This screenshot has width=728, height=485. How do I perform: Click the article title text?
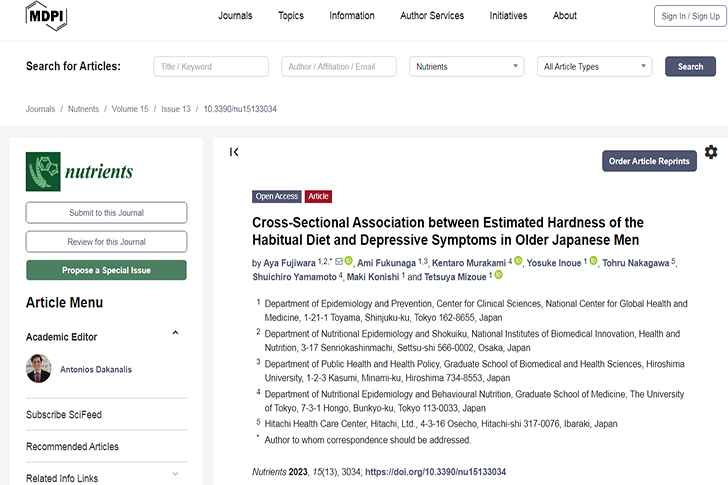click(448, 231)
